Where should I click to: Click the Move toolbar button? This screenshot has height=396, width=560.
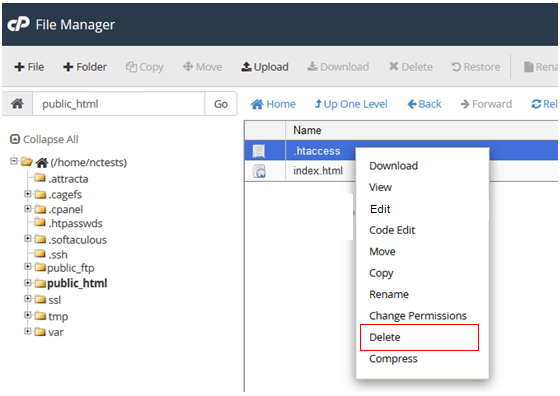pos(202,67)
